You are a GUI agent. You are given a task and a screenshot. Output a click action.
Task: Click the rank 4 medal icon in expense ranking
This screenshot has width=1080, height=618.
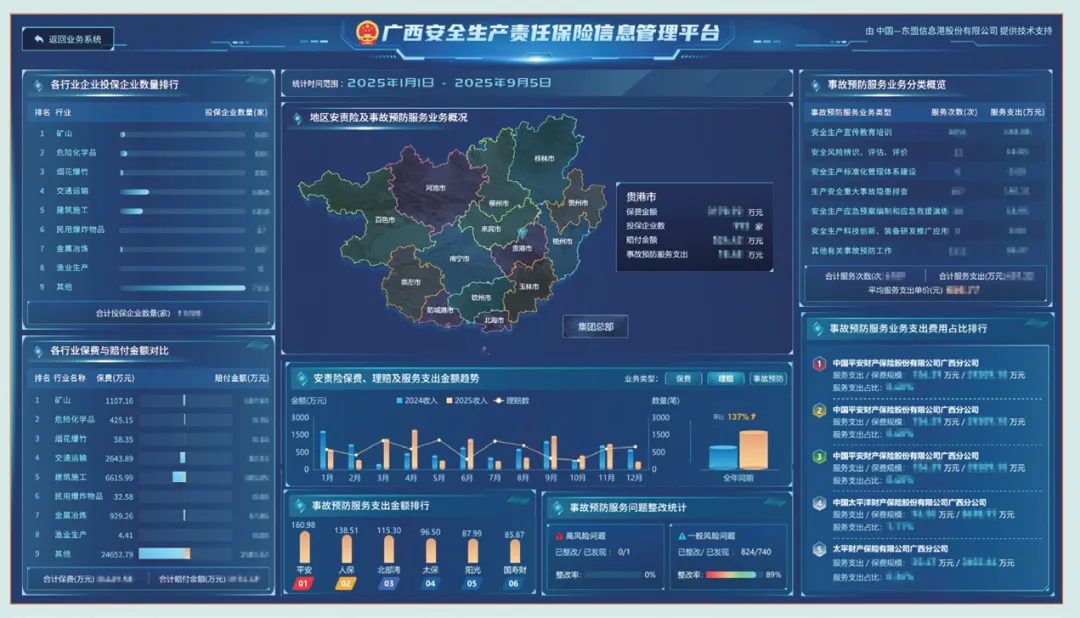click(819, 503)
